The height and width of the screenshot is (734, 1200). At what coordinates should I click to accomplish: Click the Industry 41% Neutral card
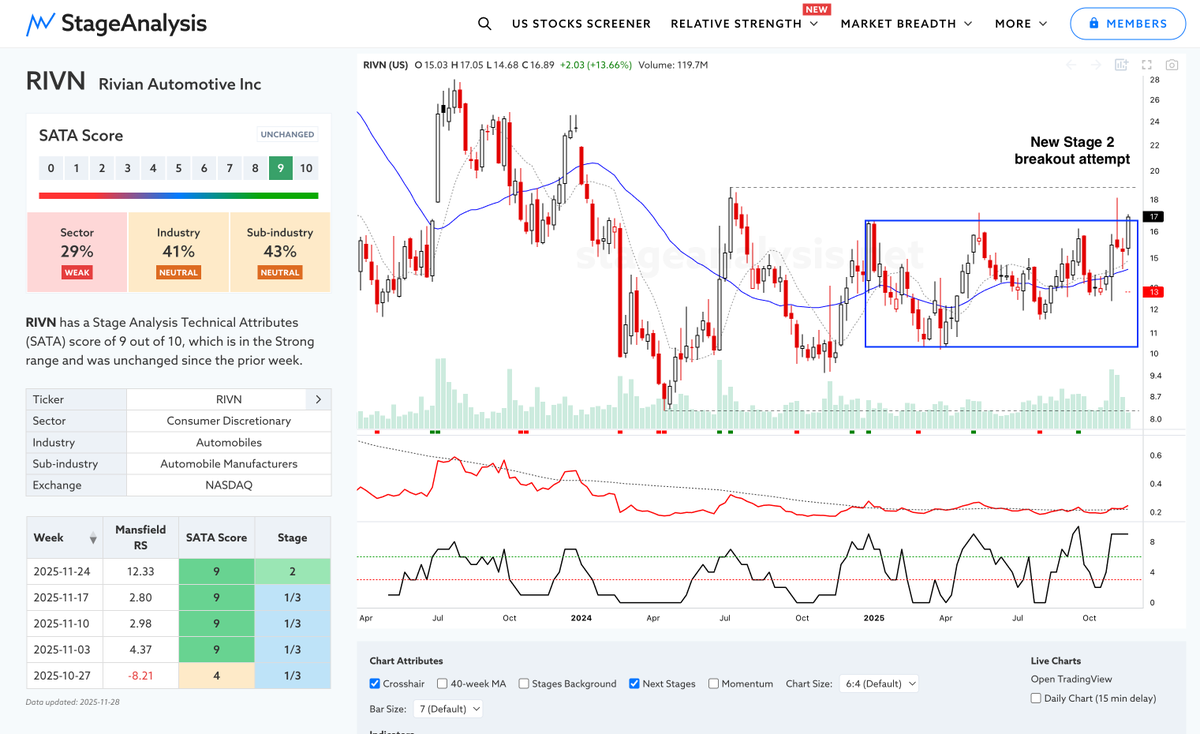tap(178, 252)
